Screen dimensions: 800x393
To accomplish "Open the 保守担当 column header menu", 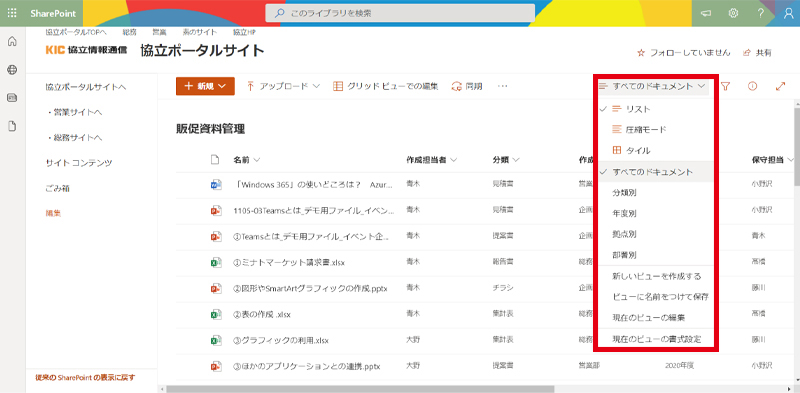I will click(772, 160).
